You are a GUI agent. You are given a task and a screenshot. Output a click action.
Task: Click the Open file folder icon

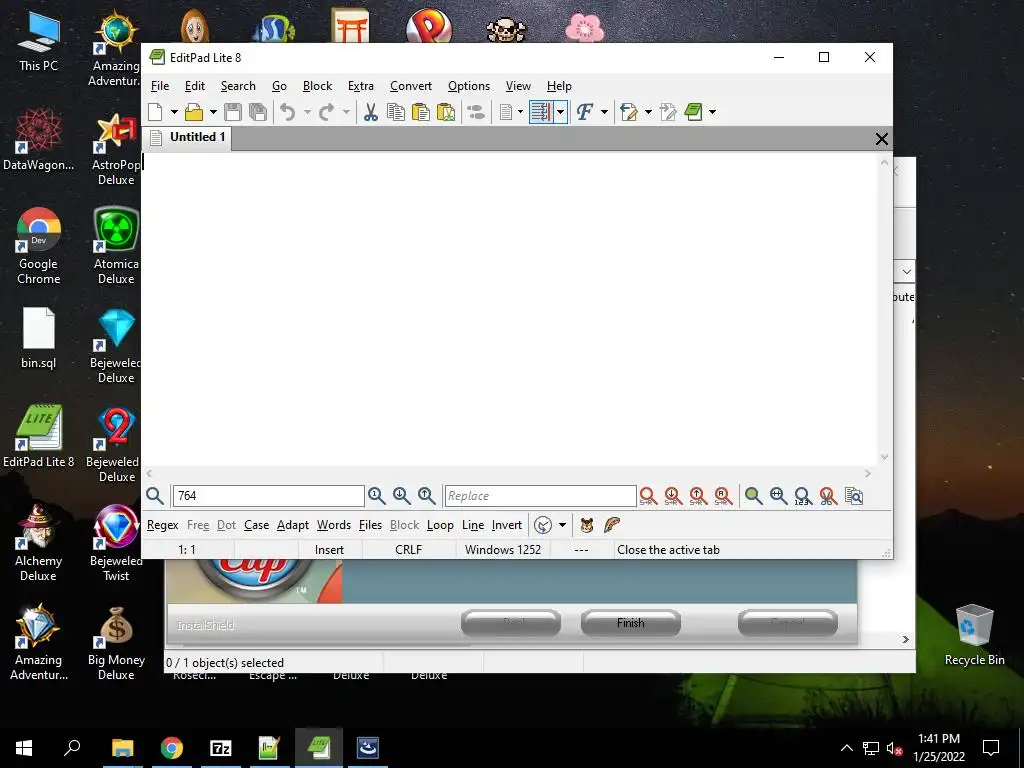pyautogui.click(x=194, y=112)
